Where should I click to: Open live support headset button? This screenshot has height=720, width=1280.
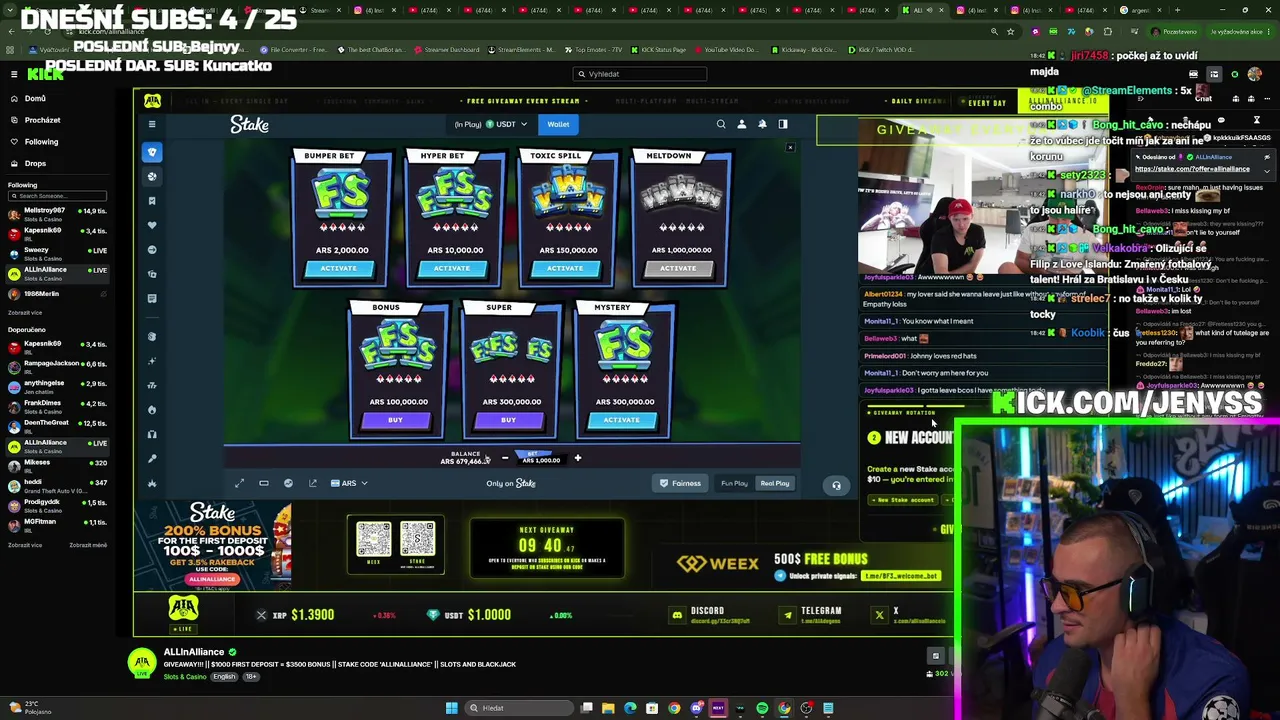pyautogui.click(x=837, y=485)
